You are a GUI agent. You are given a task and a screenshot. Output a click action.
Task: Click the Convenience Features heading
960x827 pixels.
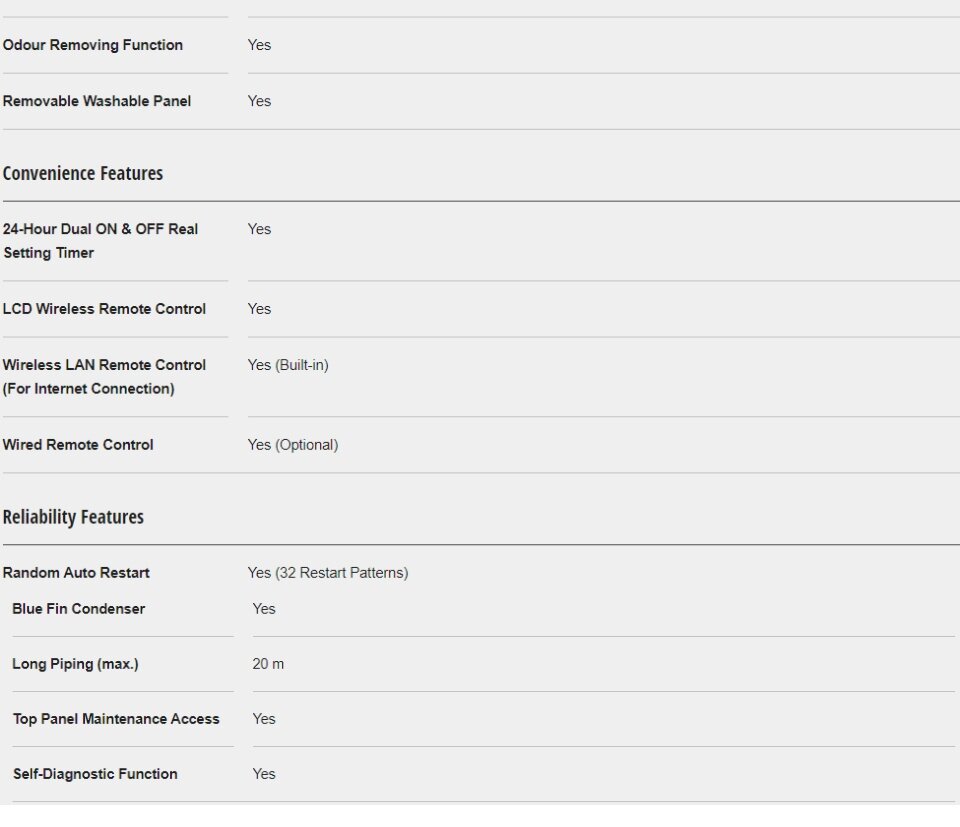(x=83, y=173)
